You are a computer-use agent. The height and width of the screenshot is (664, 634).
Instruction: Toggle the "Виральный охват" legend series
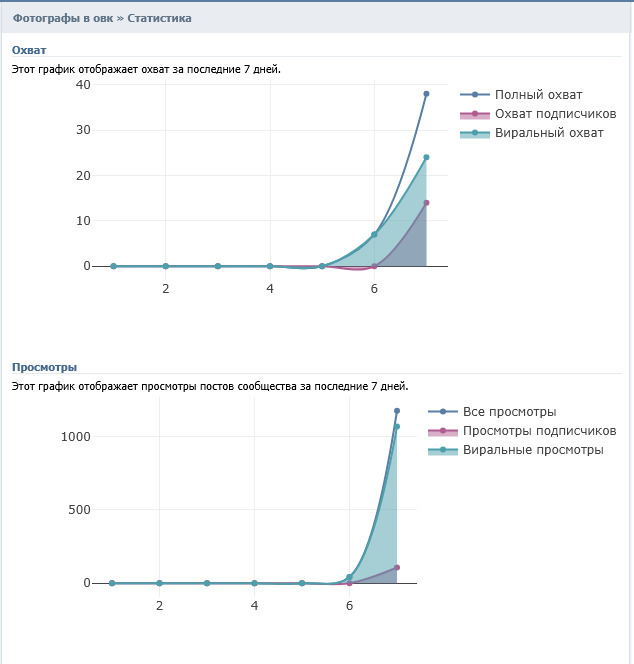[549, 133]
